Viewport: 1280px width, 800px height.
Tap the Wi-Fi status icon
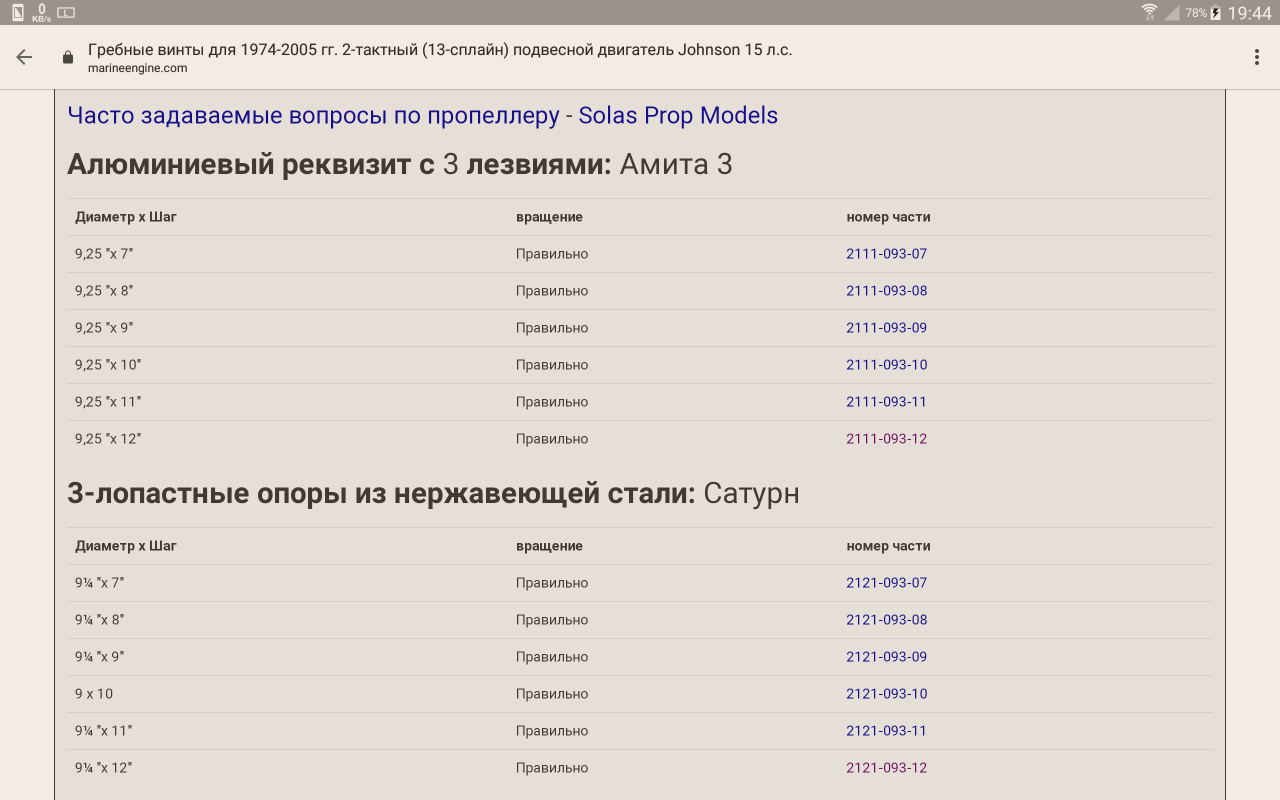[1149, 13]
